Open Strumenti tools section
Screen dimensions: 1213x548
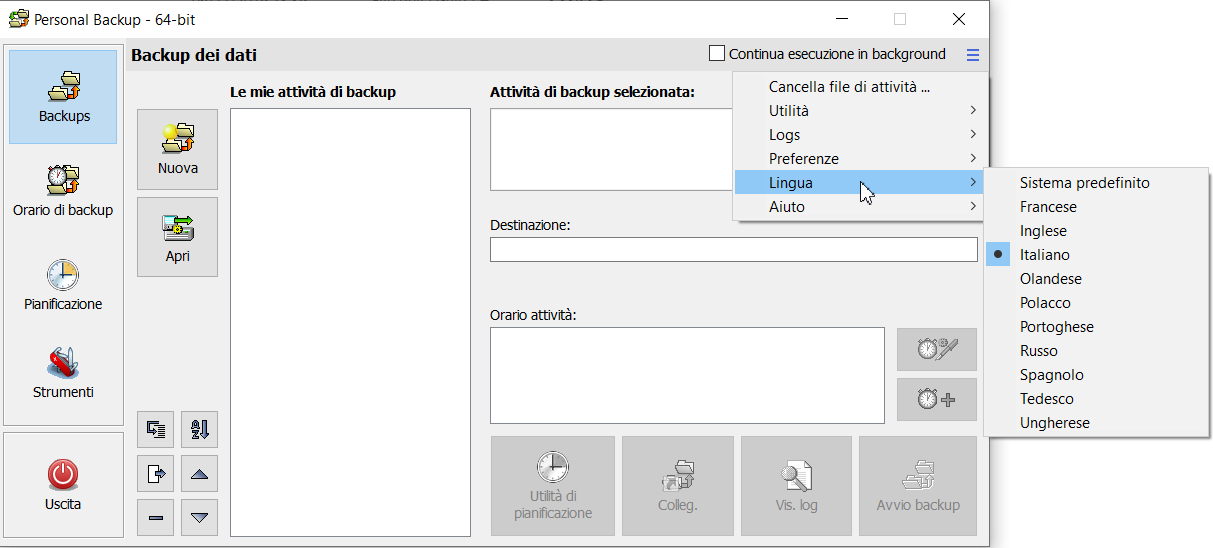63,372
